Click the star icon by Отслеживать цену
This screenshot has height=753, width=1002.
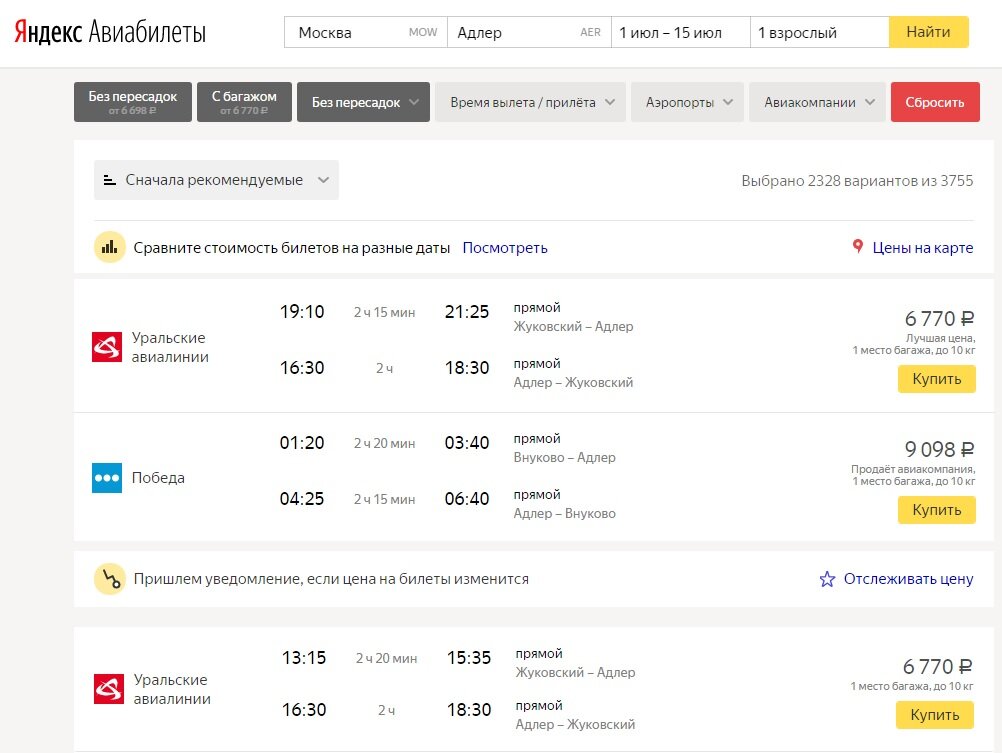827,579
